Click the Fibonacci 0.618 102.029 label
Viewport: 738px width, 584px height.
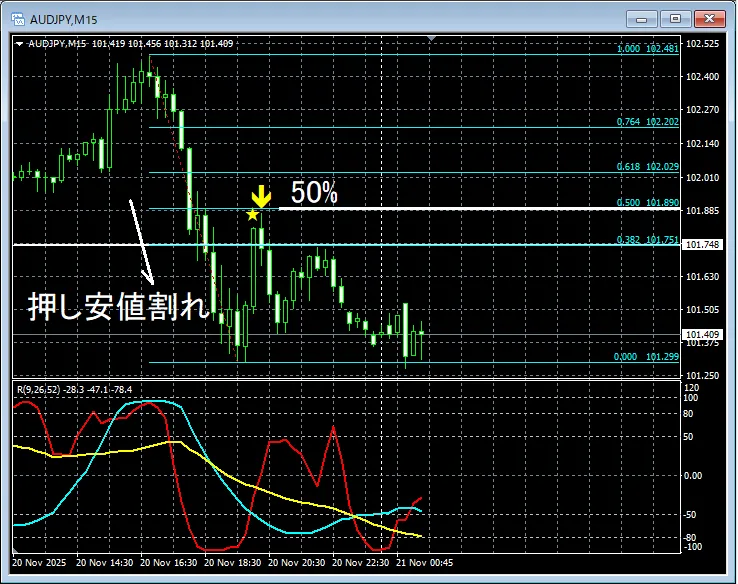(648, 167)
